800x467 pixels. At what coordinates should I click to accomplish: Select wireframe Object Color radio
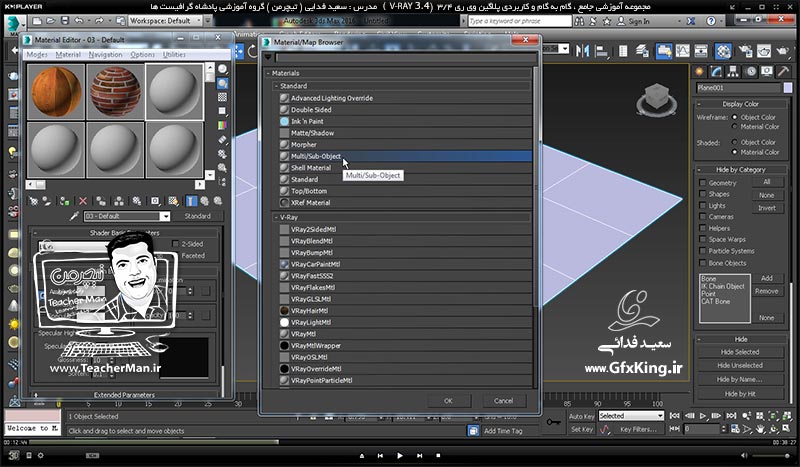pos(735,117)
